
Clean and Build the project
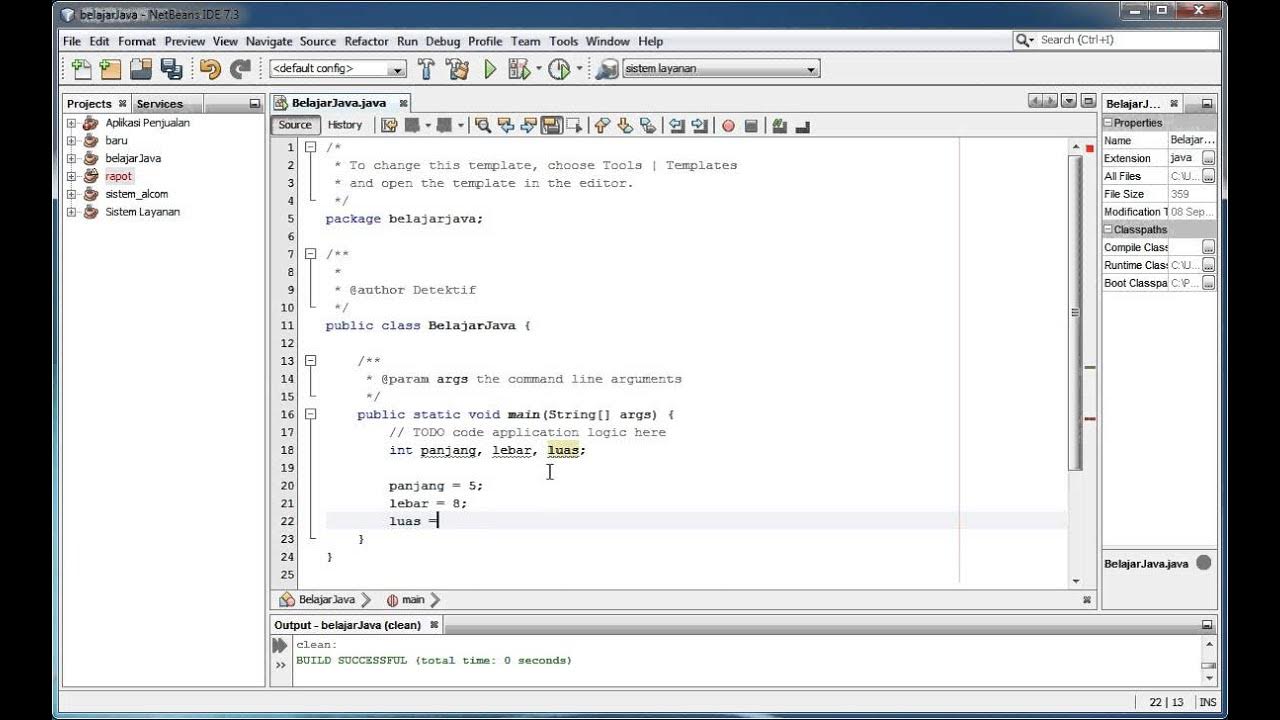tap(458, 69)
